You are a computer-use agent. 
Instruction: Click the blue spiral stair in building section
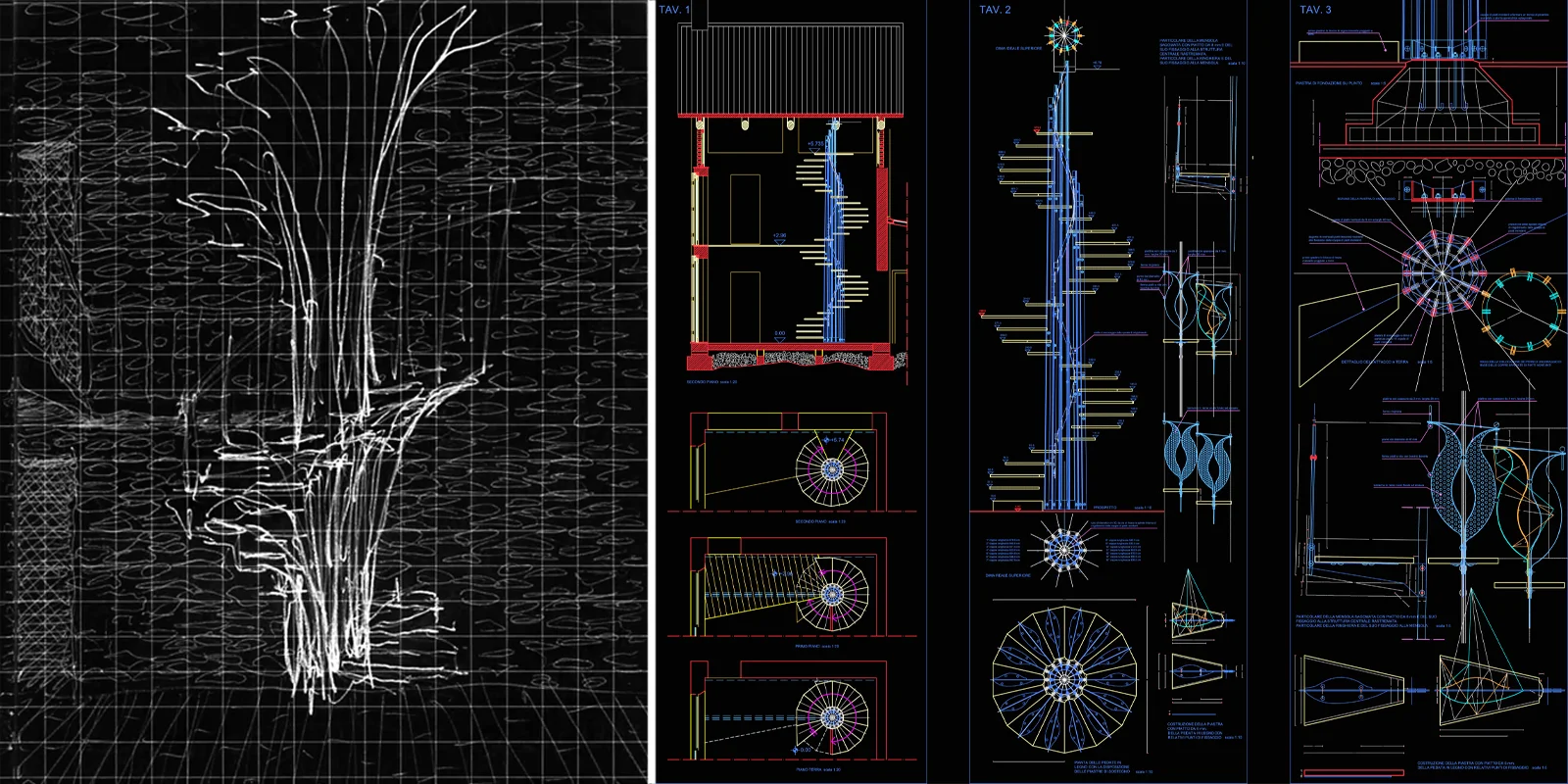click(833, 245)
